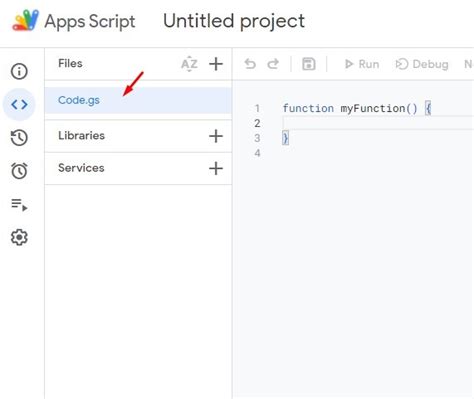Select the Code.gs file
The width and height of the screenshot is (474, 399).
(138, 100)
